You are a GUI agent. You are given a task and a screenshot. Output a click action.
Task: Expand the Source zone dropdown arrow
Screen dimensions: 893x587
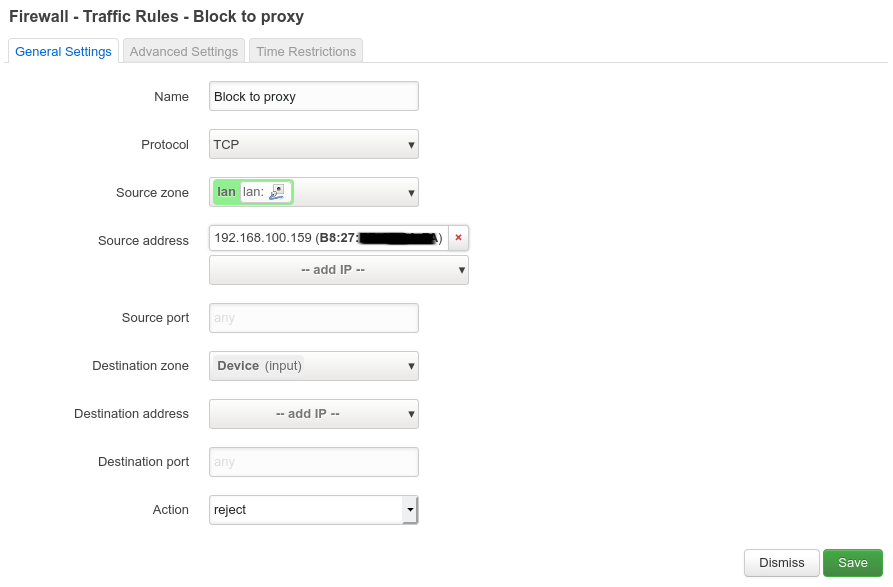[x=411, y=193]
